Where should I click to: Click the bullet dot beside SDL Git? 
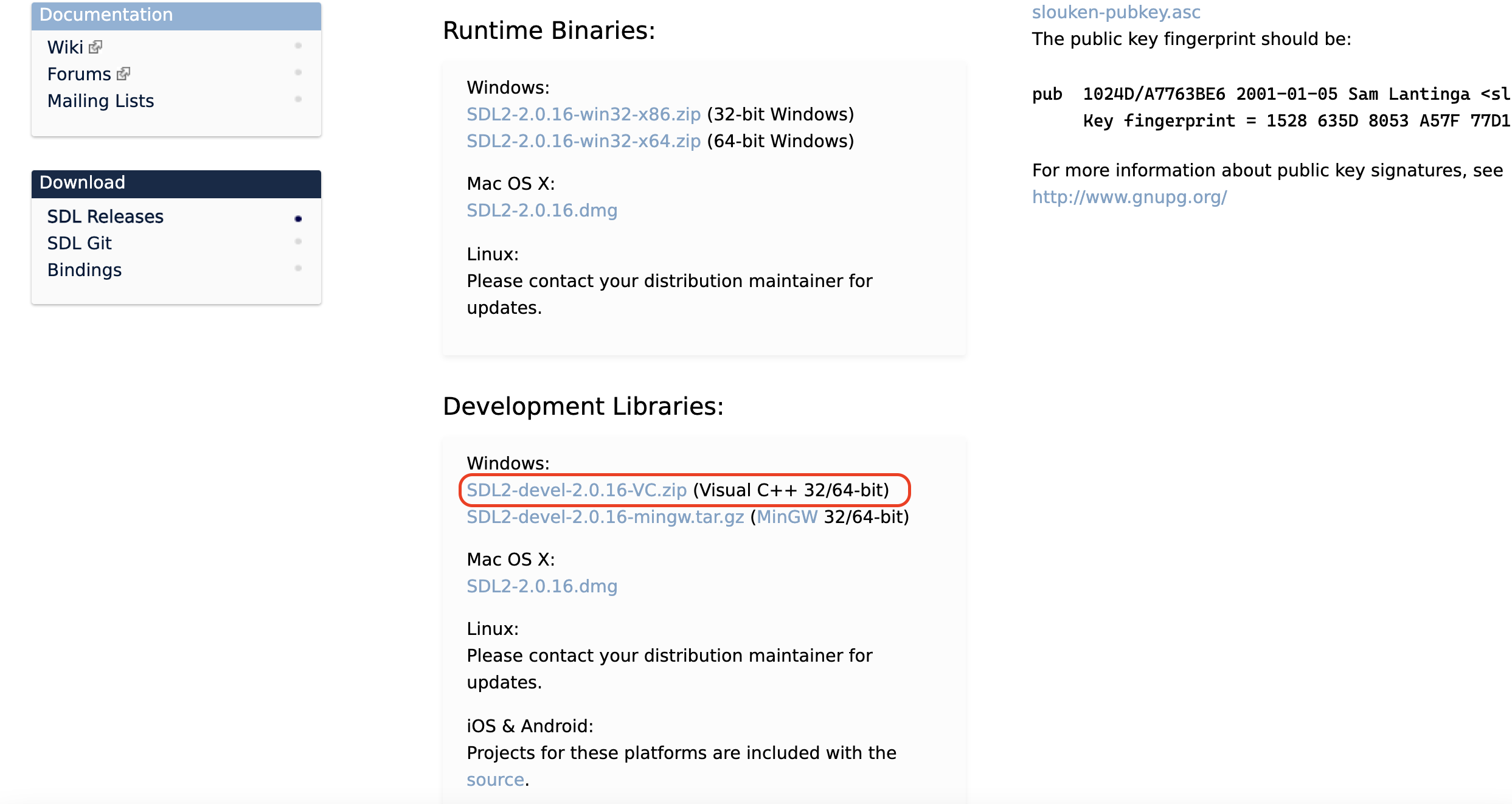pyautogui.click(x=298, y=241)
